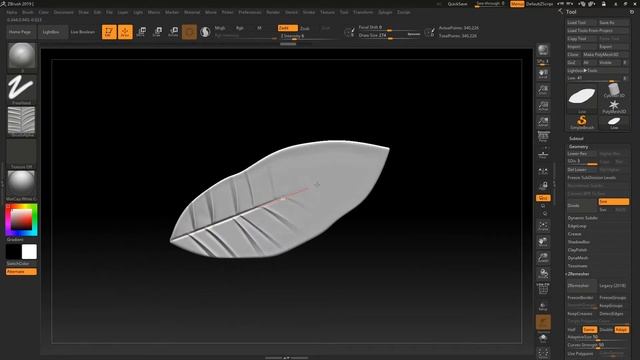Expand the EdgeLoop section

point(577,226)
